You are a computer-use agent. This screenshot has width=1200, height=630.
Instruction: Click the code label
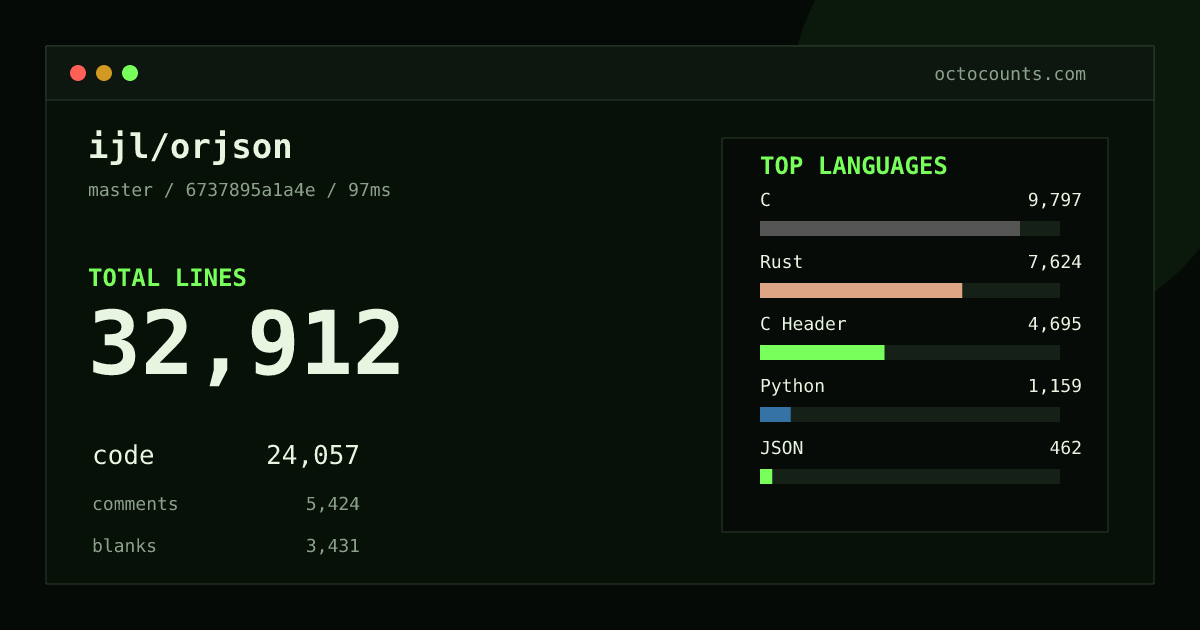click(x=123, y=456)
